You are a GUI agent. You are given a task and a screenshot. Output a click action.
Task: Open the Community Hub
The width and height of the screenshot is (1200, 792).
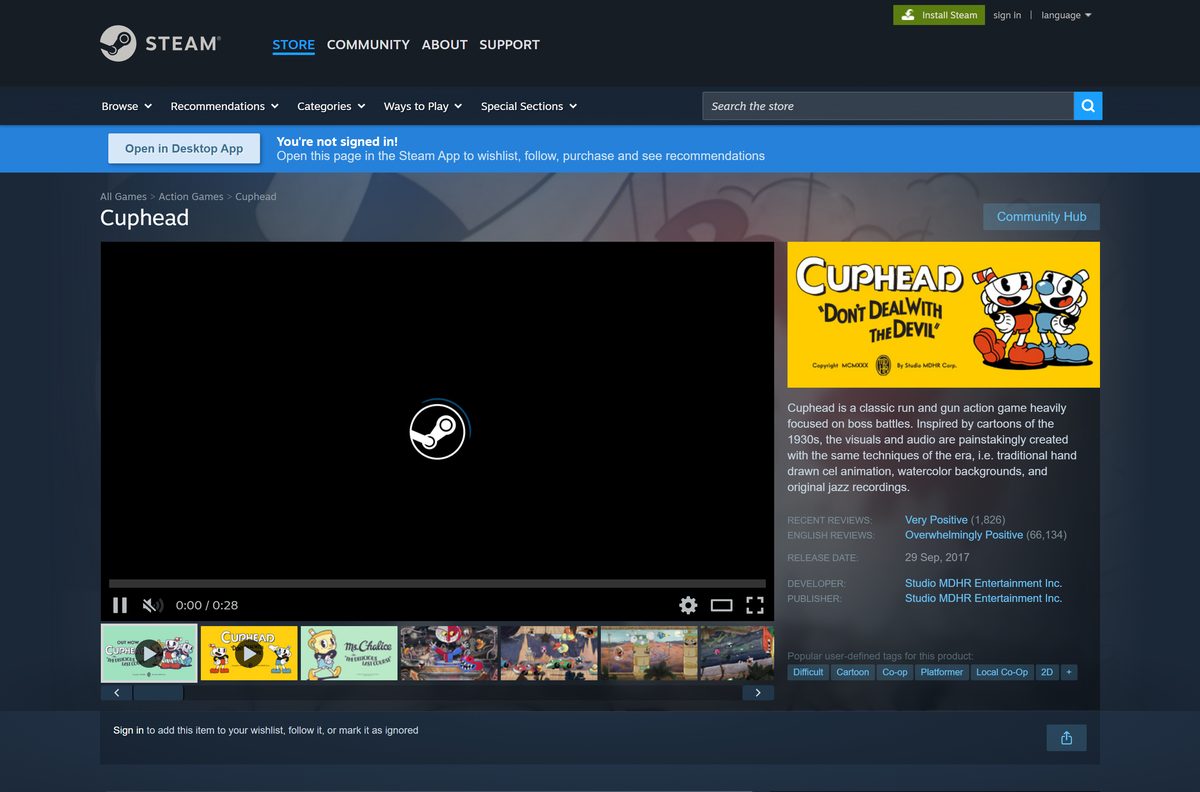coord(1041,217)
